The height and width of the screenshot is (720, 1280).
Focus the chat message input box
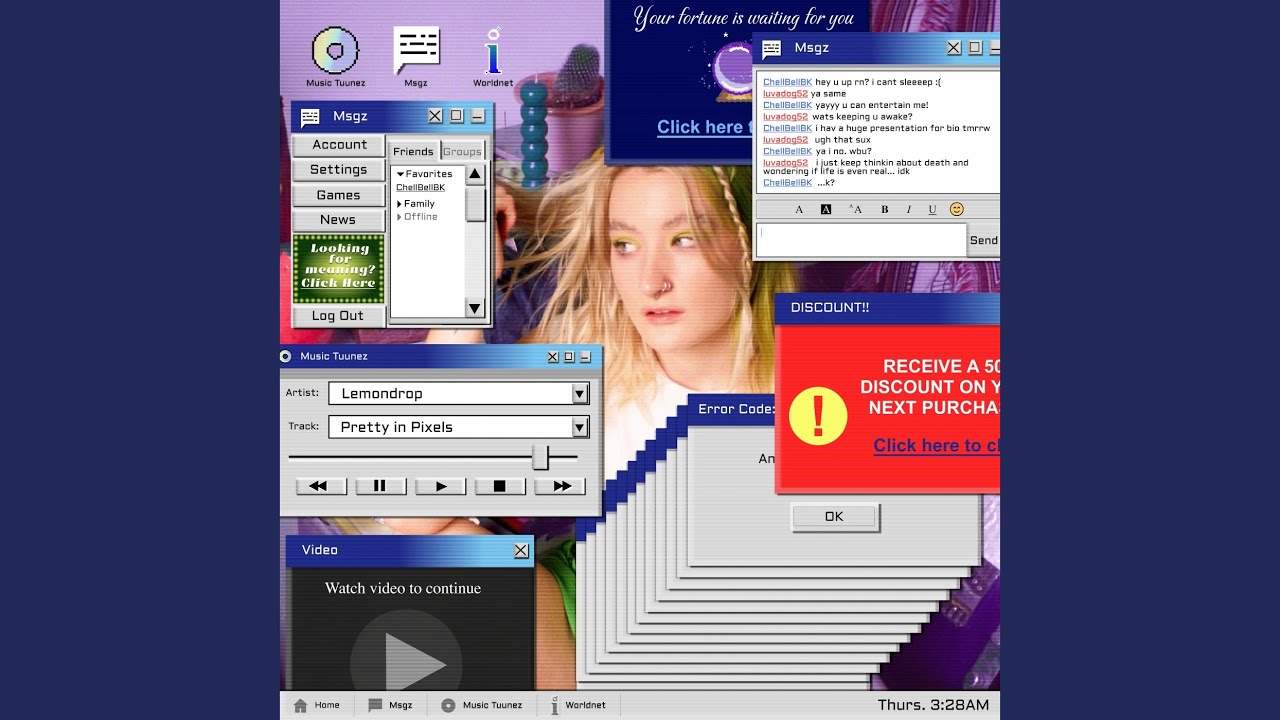point(861,240)
